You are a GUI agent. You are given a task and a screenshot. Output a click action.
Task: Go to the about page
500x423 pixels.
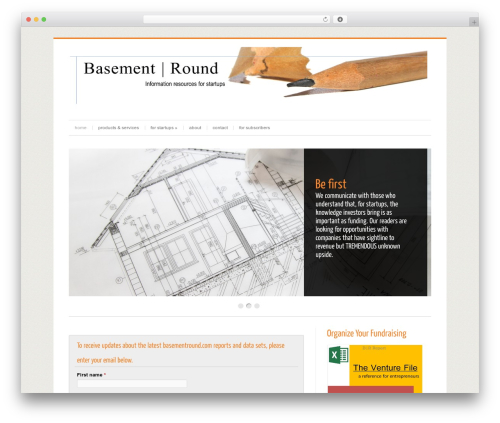195,128
